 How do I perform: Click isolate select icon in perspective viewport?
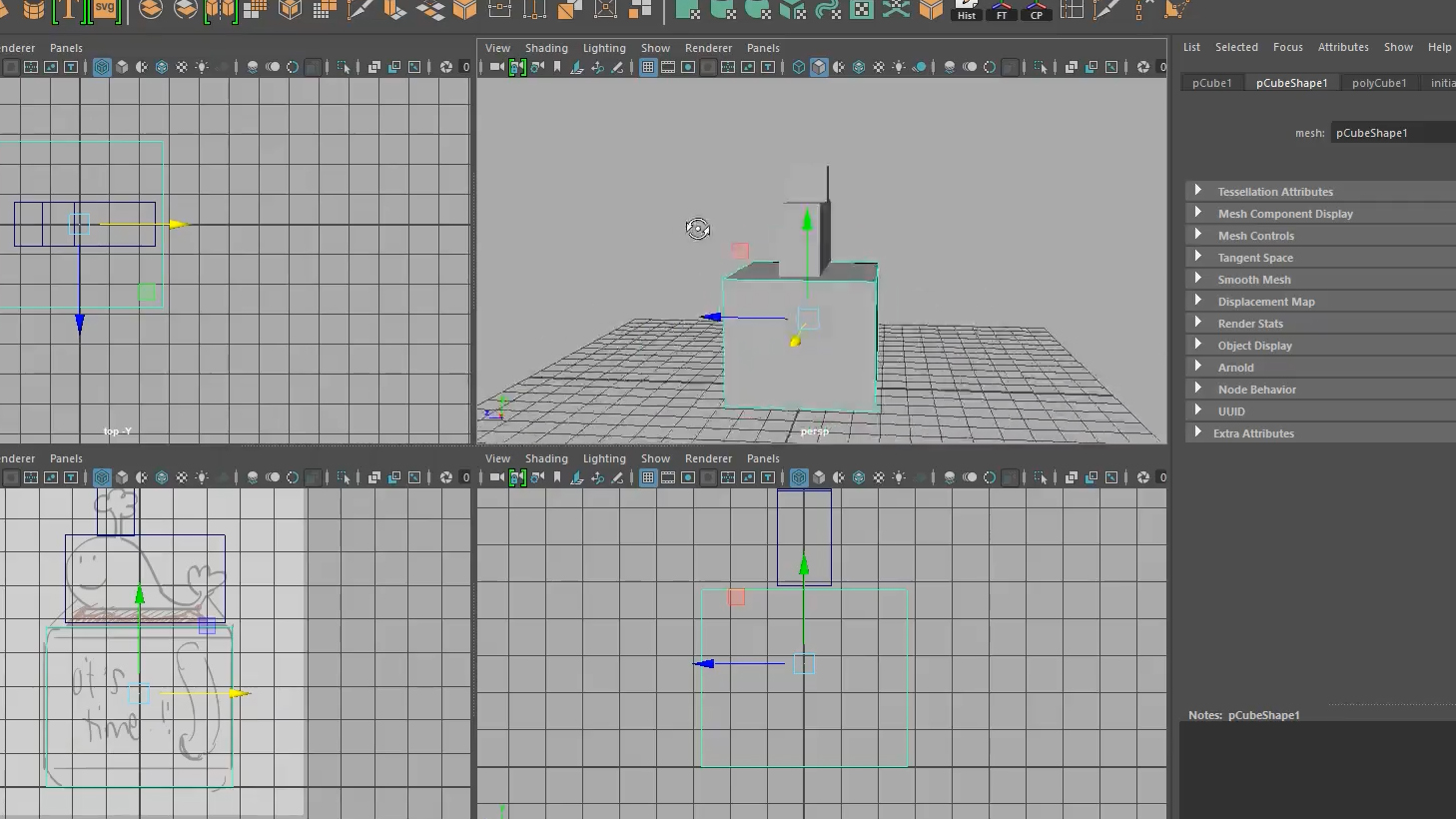click(x=1041, y=67)
